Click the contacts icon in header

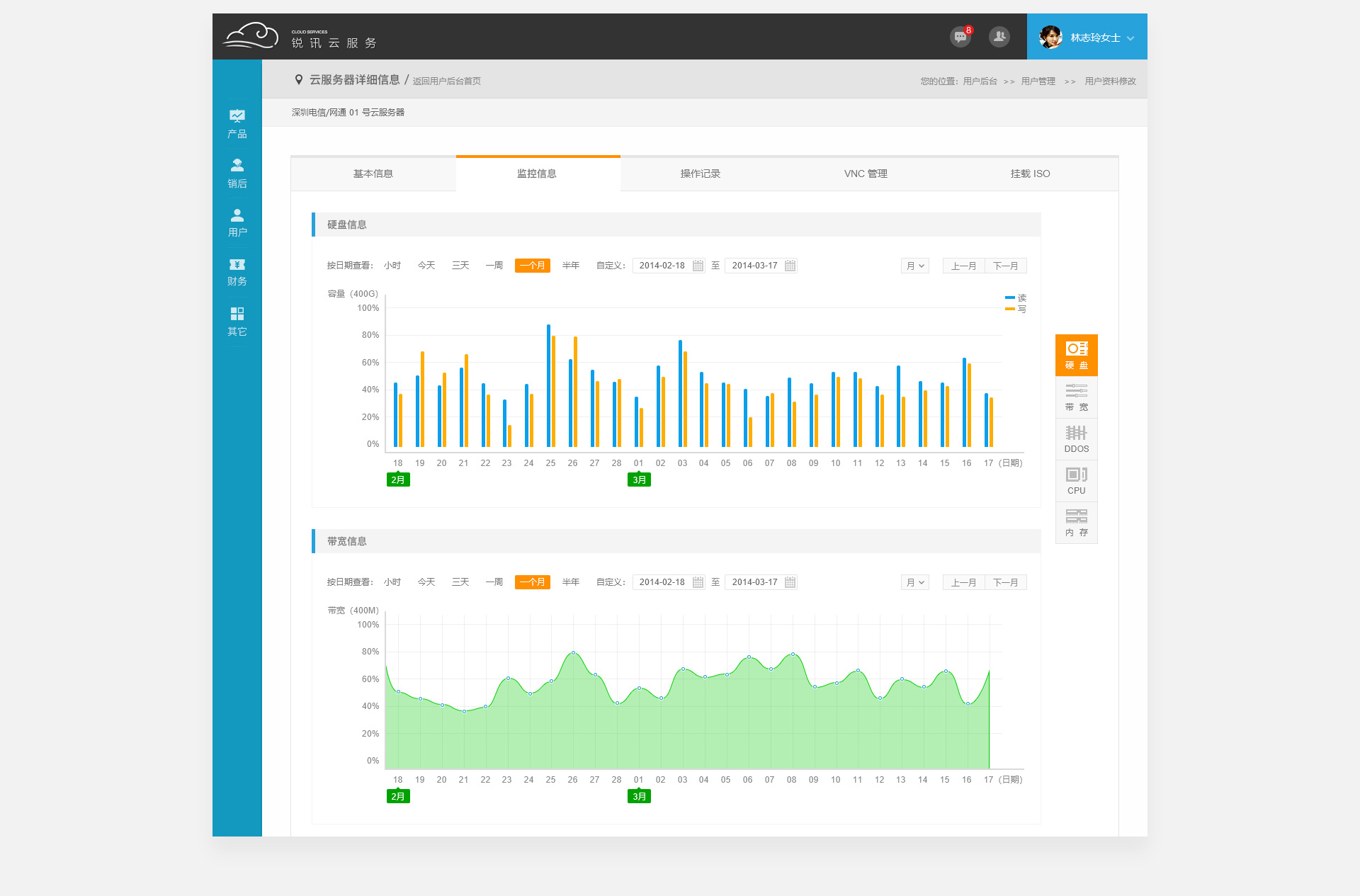pos(999,37)
